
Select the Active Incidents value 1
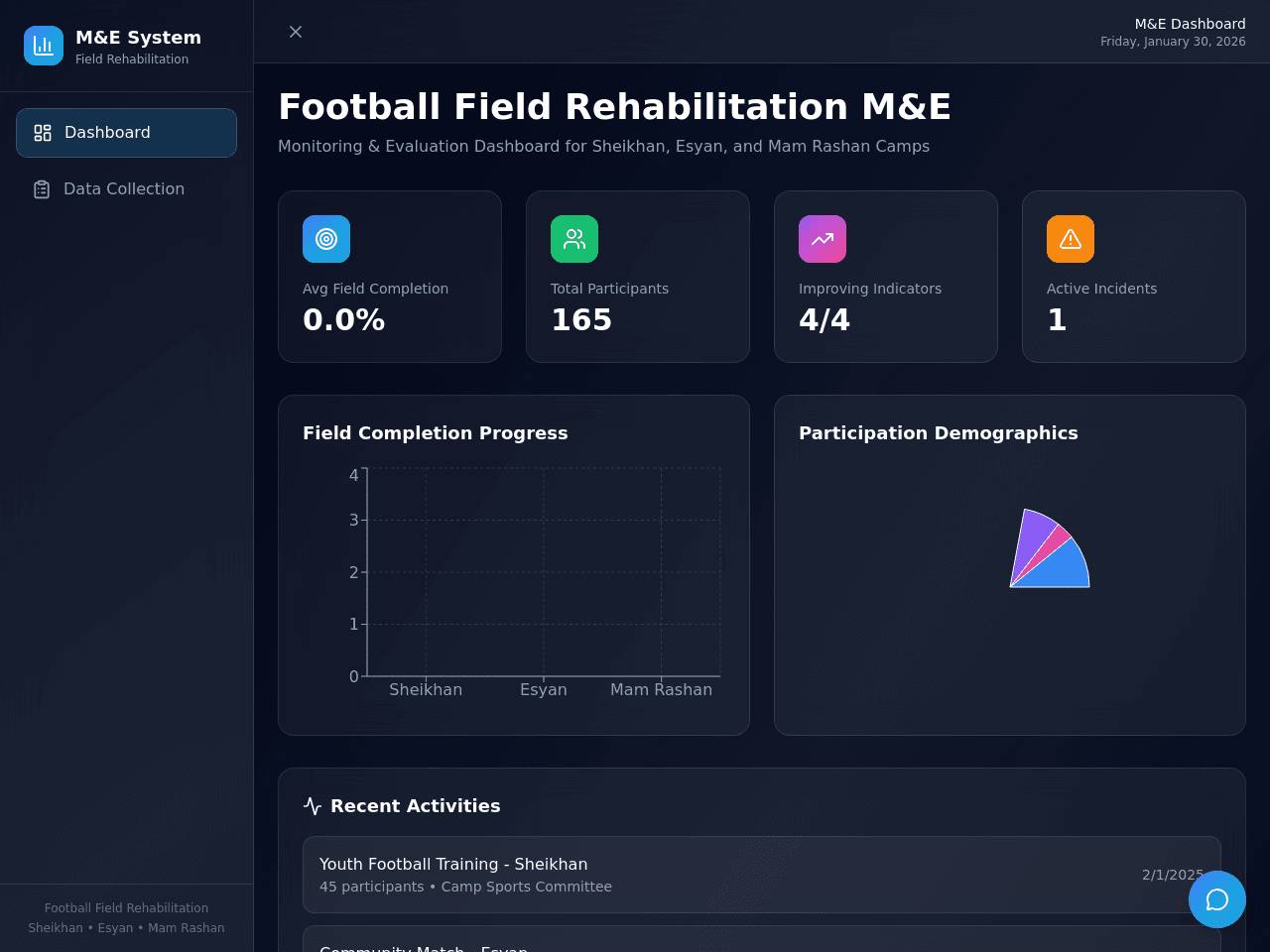[1057, 320]
